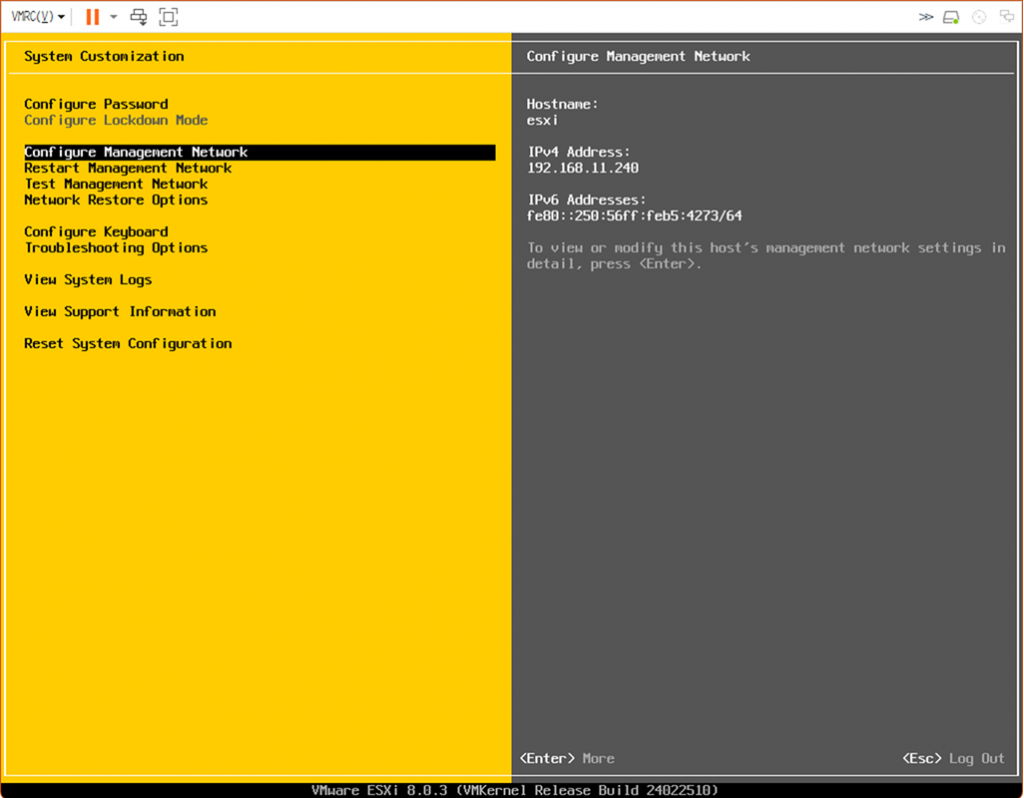
Task: Select Configure Lockdown Mode
Action: [x=116, y=120]
